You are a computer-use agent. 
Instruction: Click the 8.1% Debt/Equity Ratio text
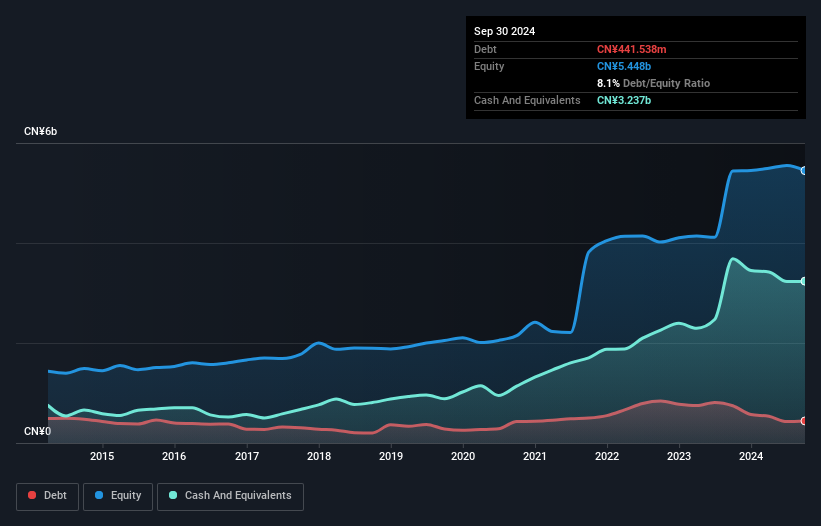click(x=653, y=83)
